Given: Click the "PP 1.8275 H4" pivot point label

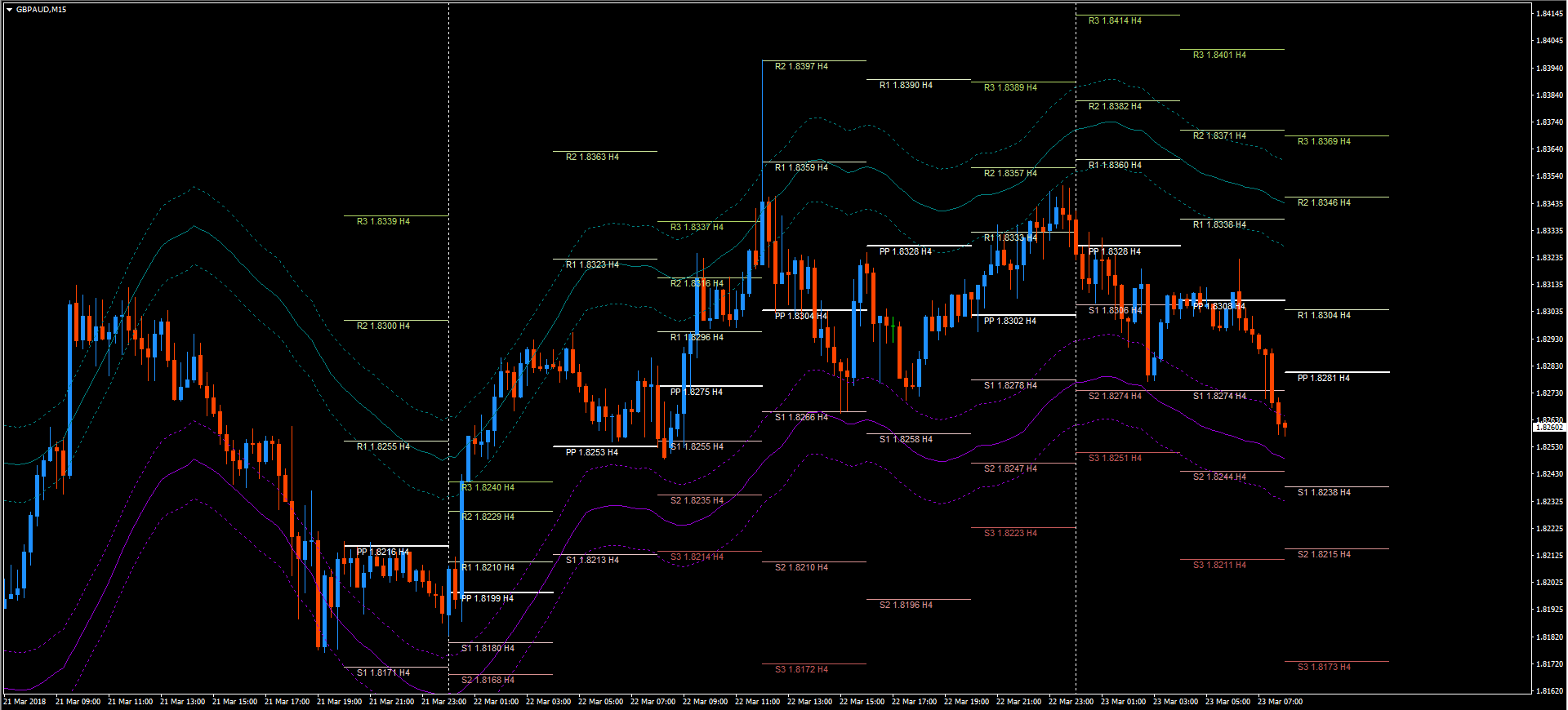Looking at the screenshot, I should 696,393.
